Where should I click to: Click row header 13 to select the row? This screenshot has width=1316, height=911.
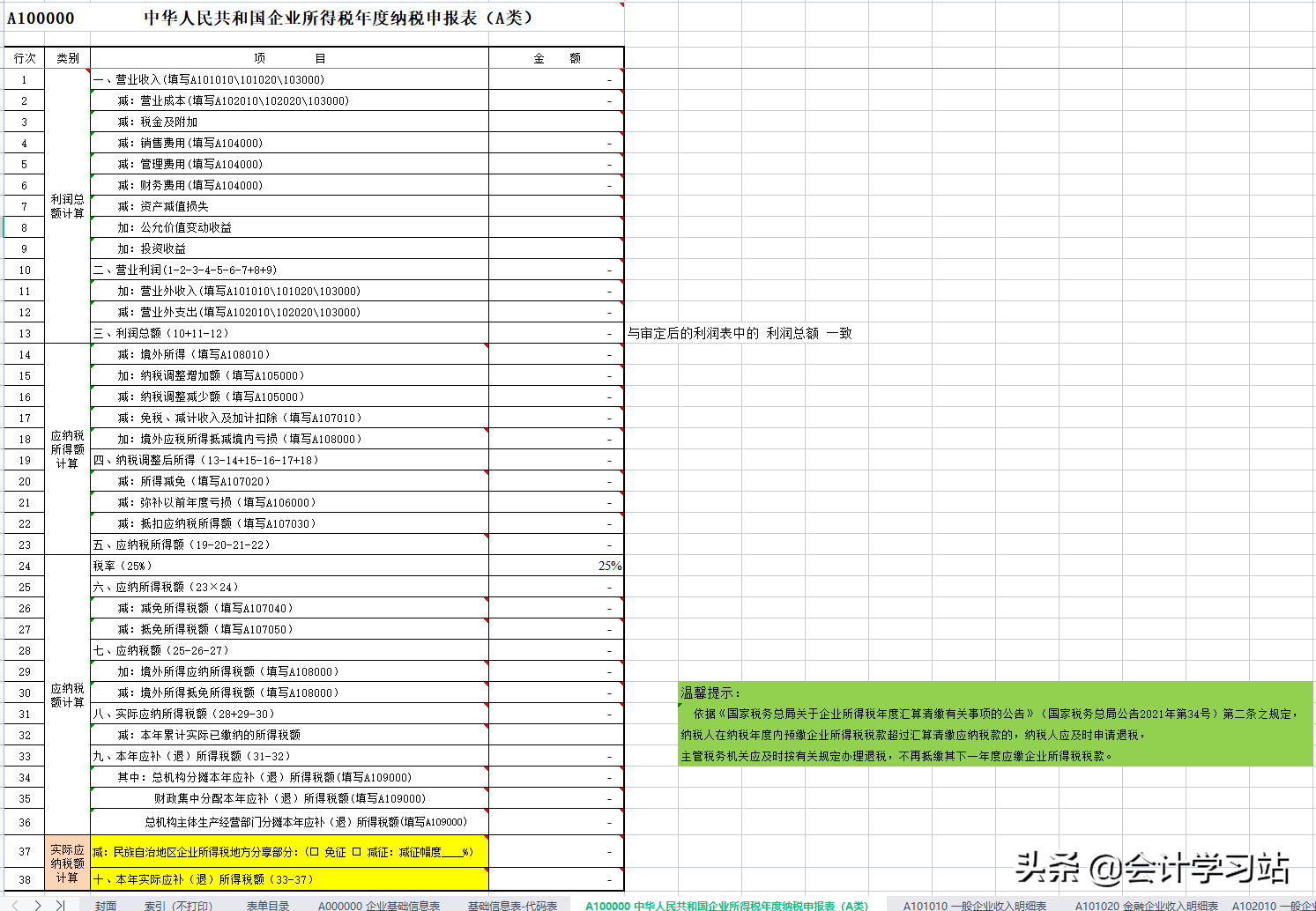coord(24,333)
